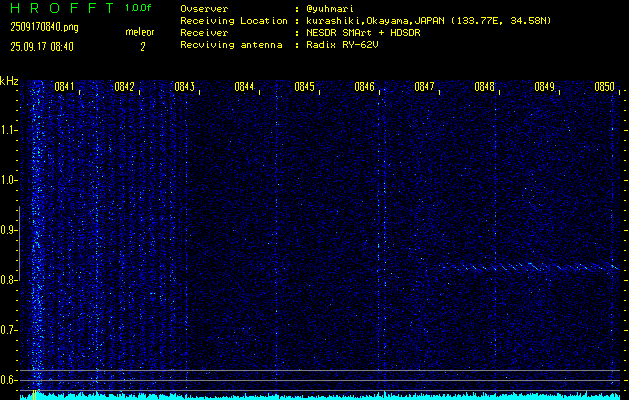The height and width of the screenshot is (400, 629).
Task: Click the 0841 time marker
Action: [64, 87]
